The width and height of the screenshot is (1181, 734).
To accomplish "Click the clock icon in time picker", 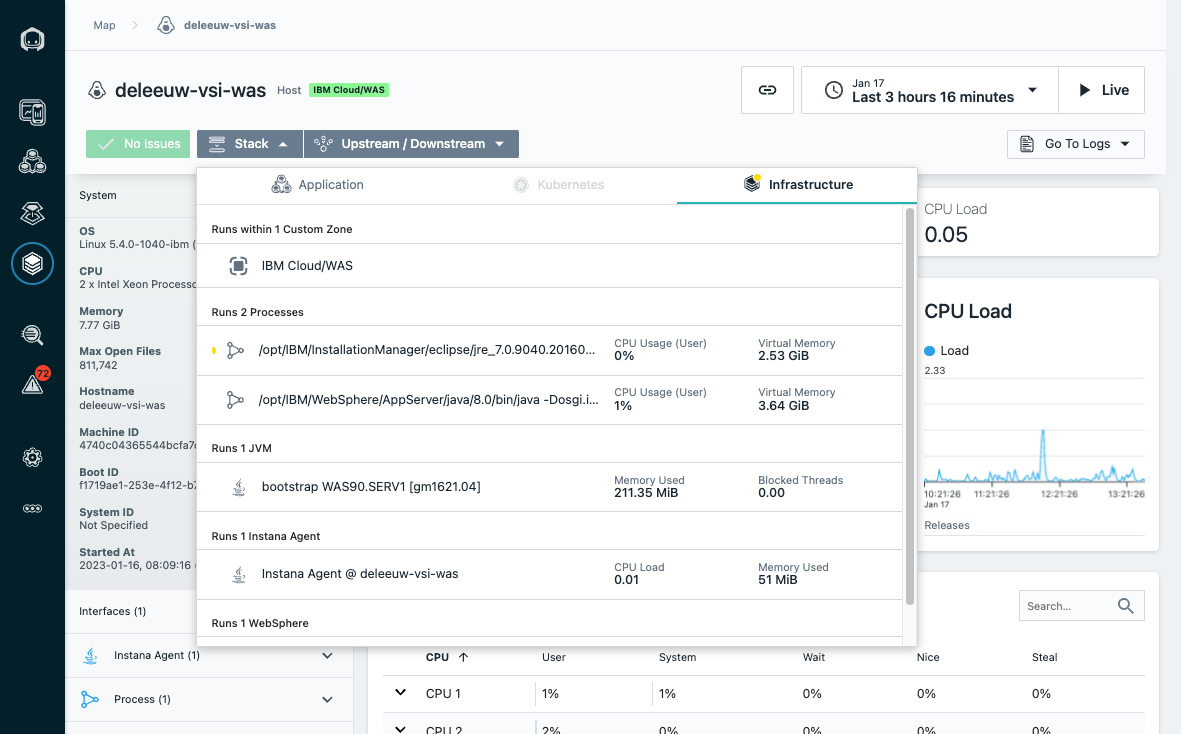I will 834,90.
